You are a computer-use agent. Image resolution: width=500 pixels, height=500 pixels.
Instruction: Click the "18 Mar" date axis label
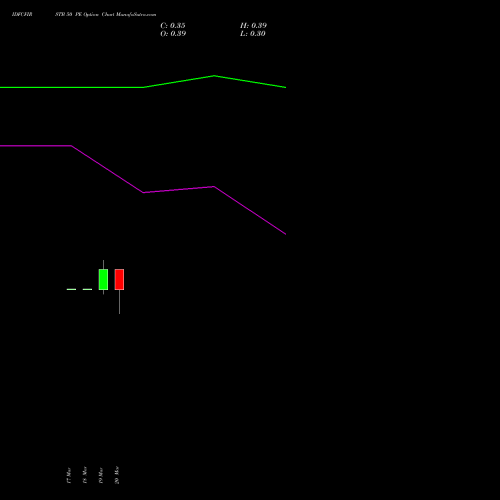click(85, 475)
